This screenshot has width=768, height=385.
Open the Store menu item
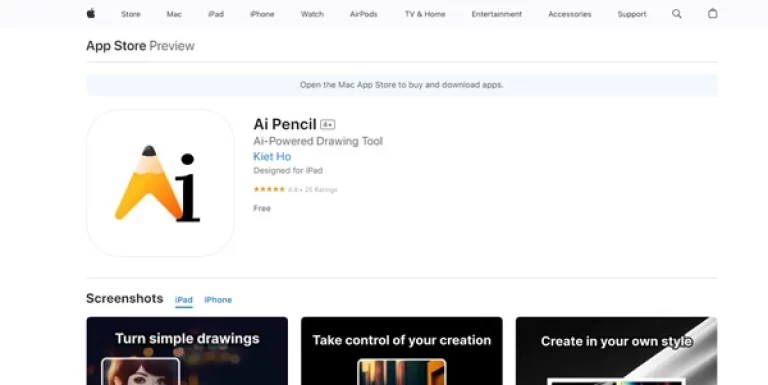click(131, 14)
